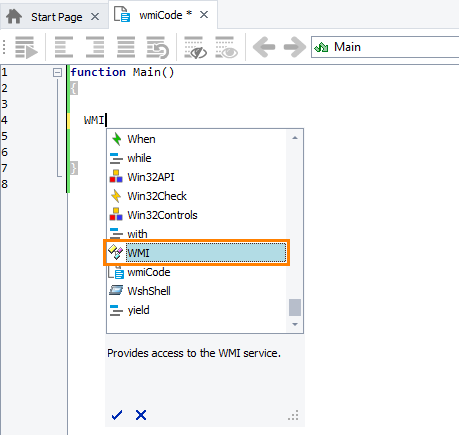
Task: Click the Outdent toolbar icon
Action: (64, 47)
